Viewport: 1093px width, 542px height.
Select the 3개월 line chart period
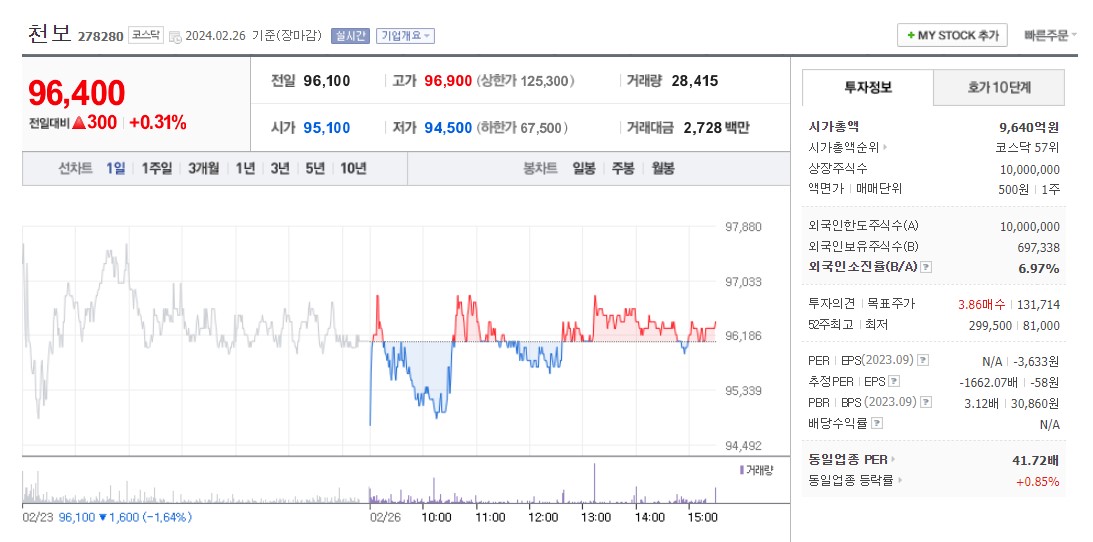pyautogui.click(x=204, y=168)
